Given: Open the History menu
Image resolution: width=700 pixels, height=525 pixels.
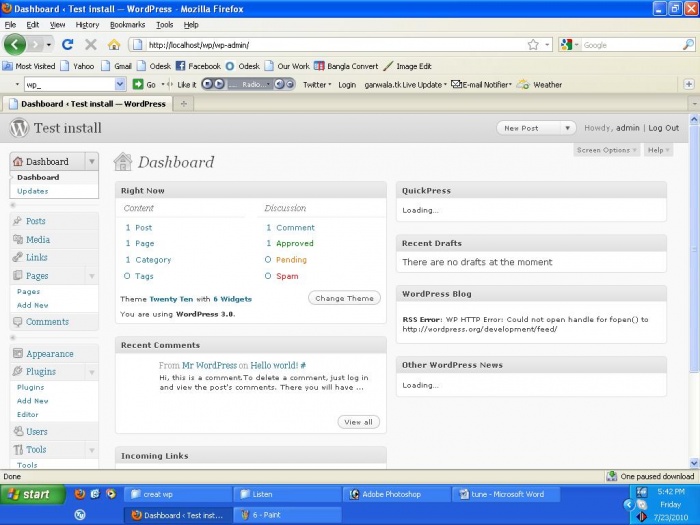Looking at the screenshot, I should coord(87,25).
